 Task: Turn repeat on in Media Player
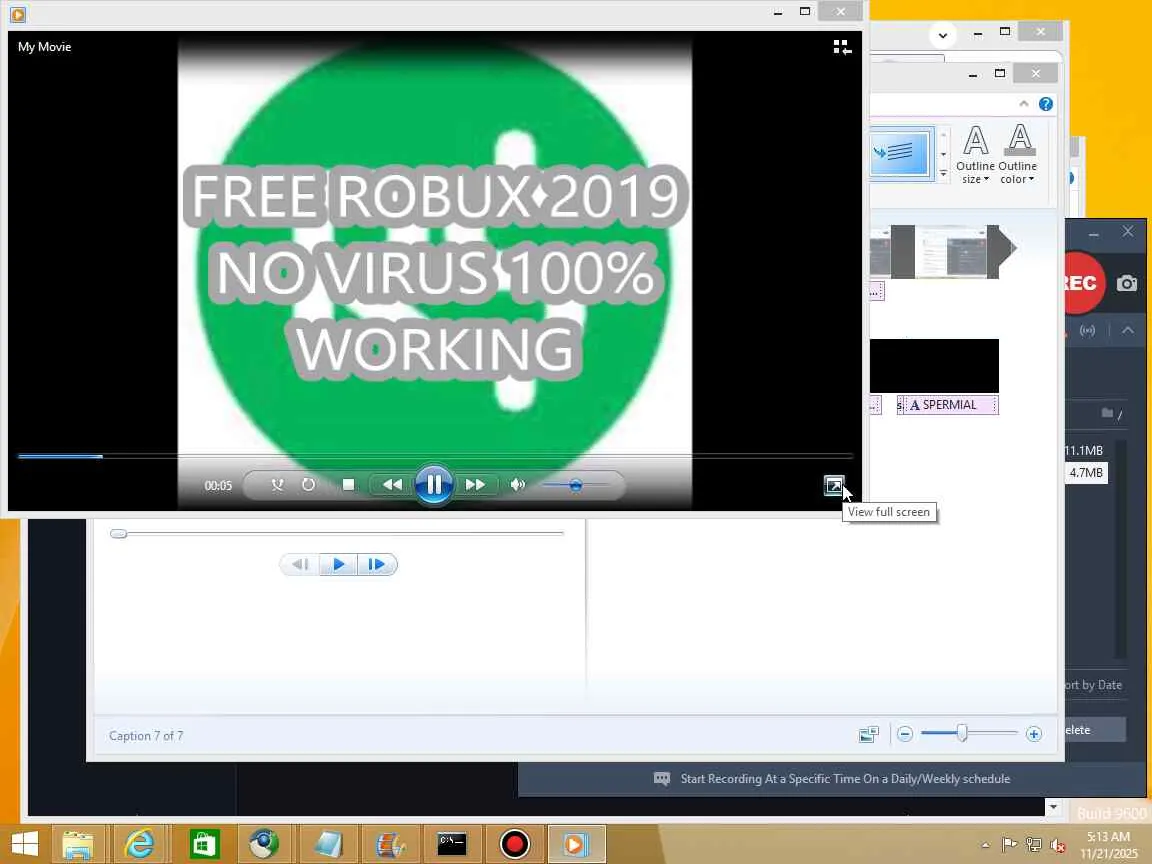309,485
